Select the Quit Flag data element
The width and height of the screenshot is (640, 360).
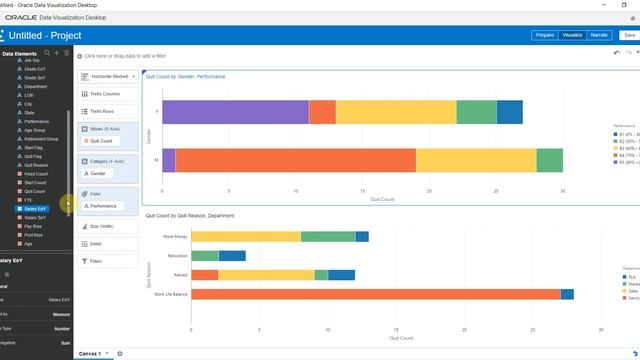33,156
